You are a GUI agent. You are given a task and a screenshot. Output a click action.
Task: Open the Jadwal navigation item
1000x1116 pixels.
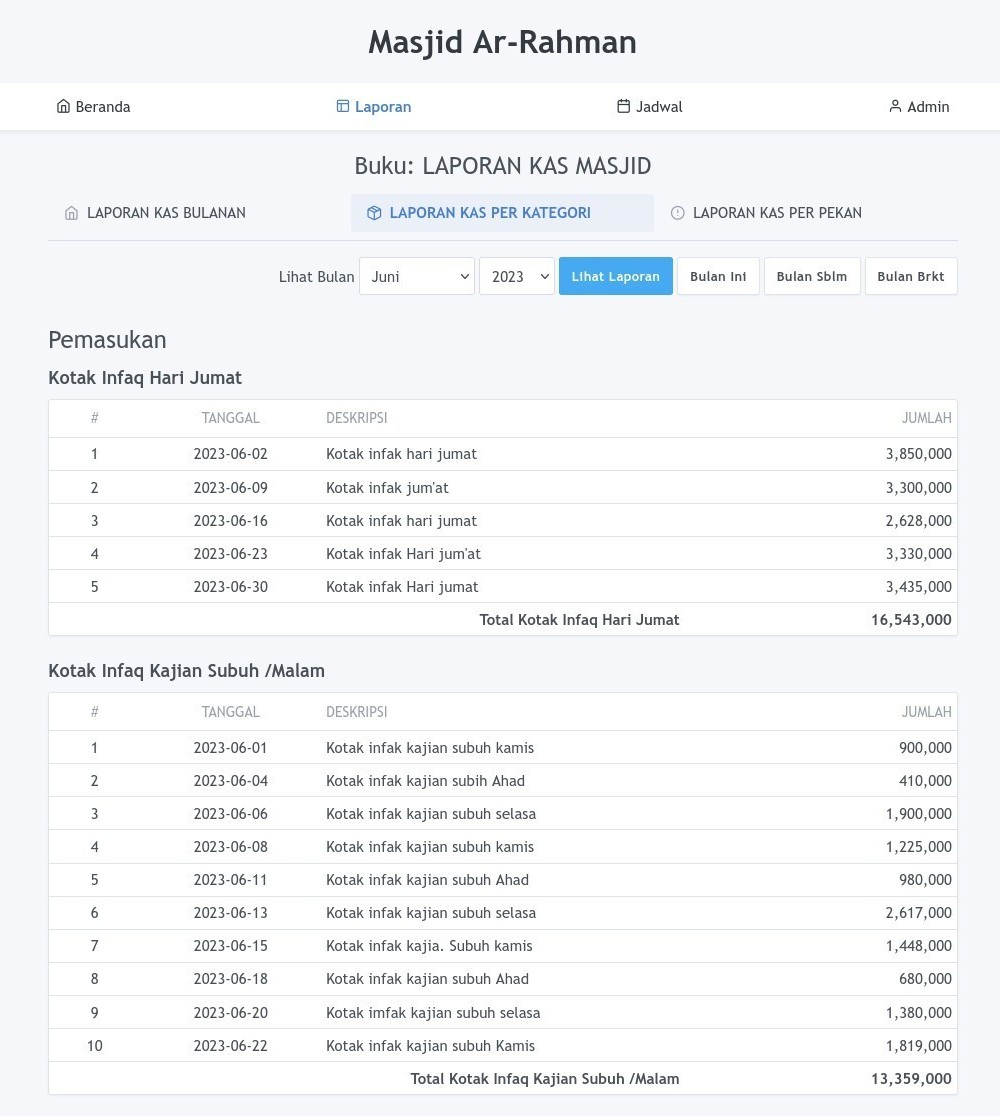(650, 107)
